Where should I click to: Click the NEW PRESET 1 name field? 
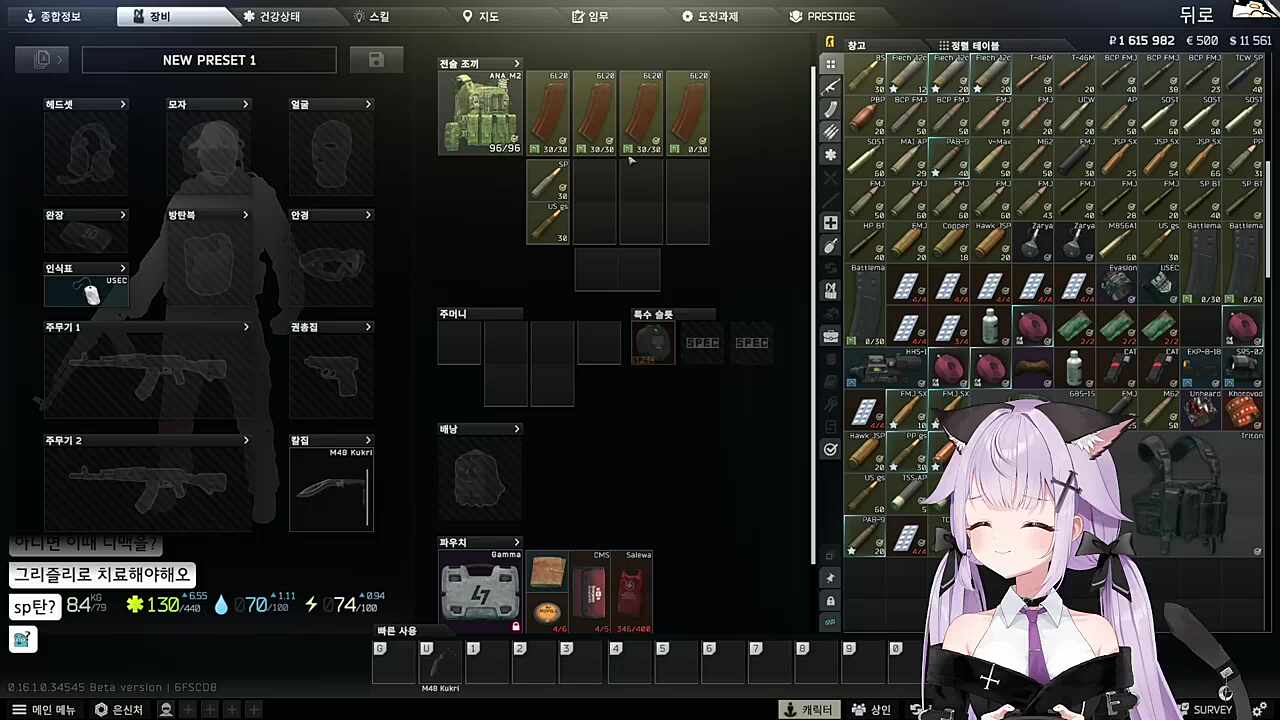pyautogui.click(x=209, y=60)
